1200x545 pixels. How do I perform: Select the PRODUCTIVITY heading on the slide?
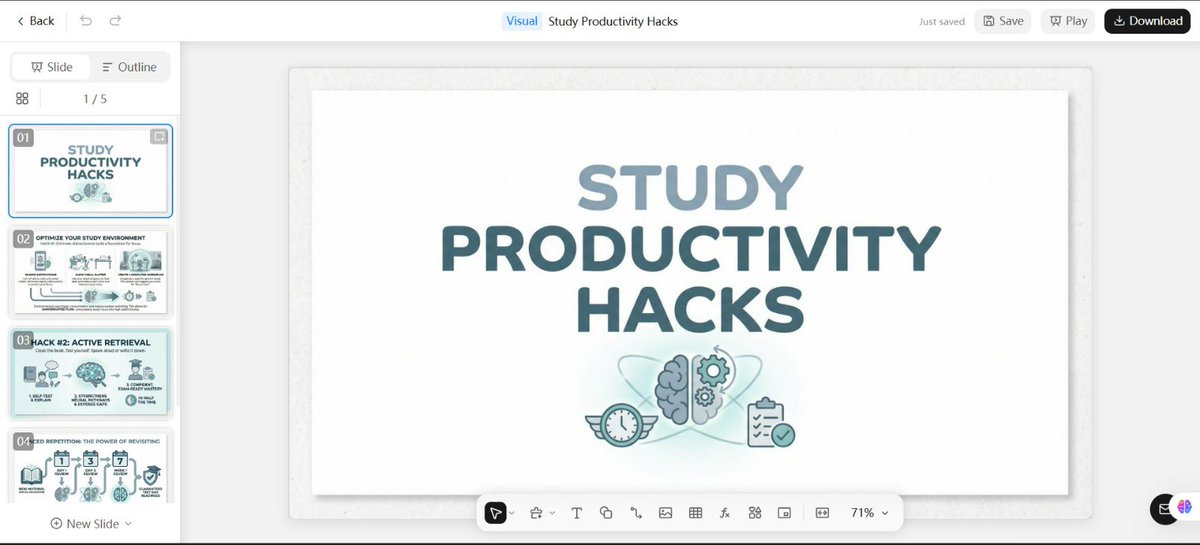pyautogui.click(x=690, y=249)
